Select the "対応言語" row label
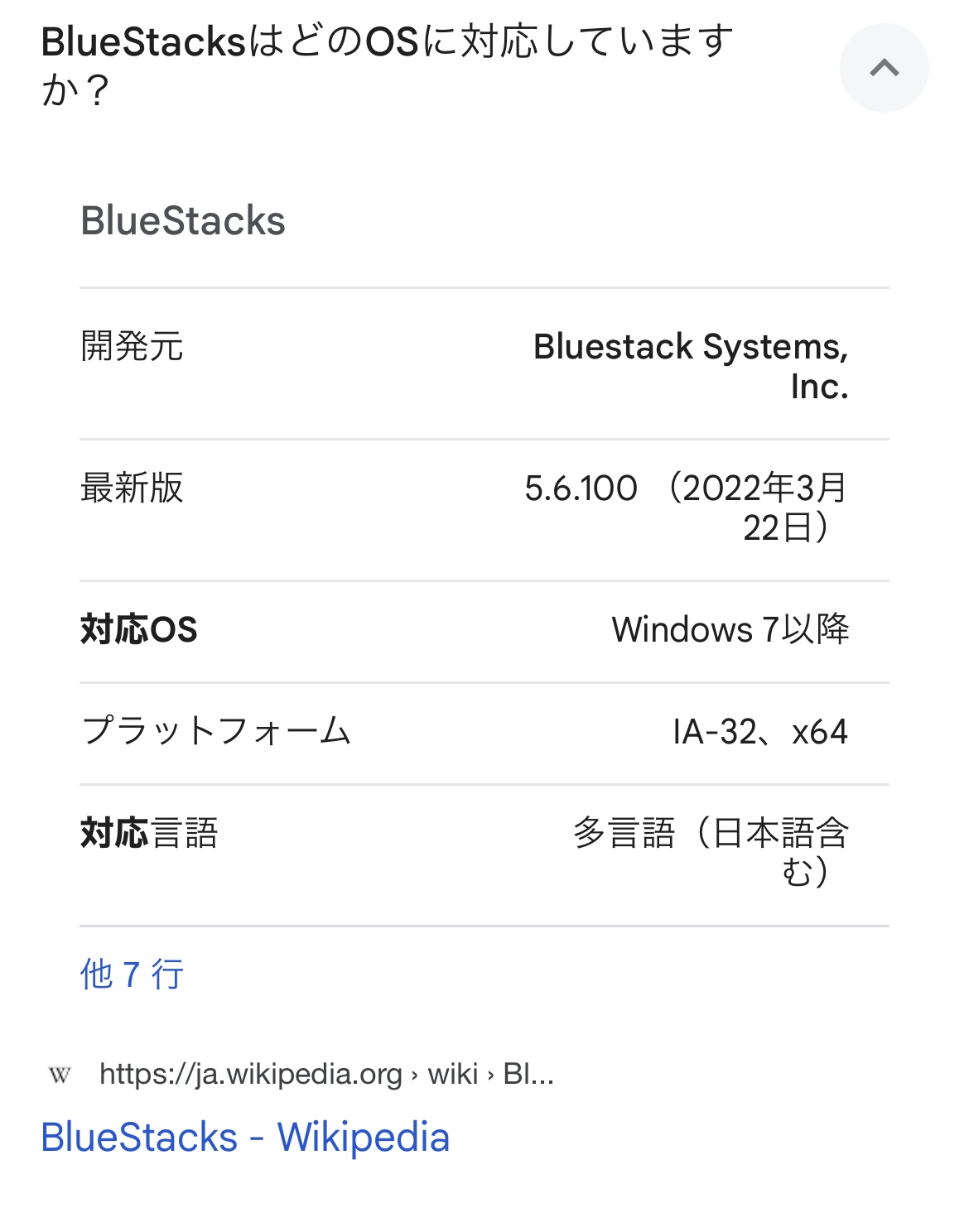 point(149,833)
